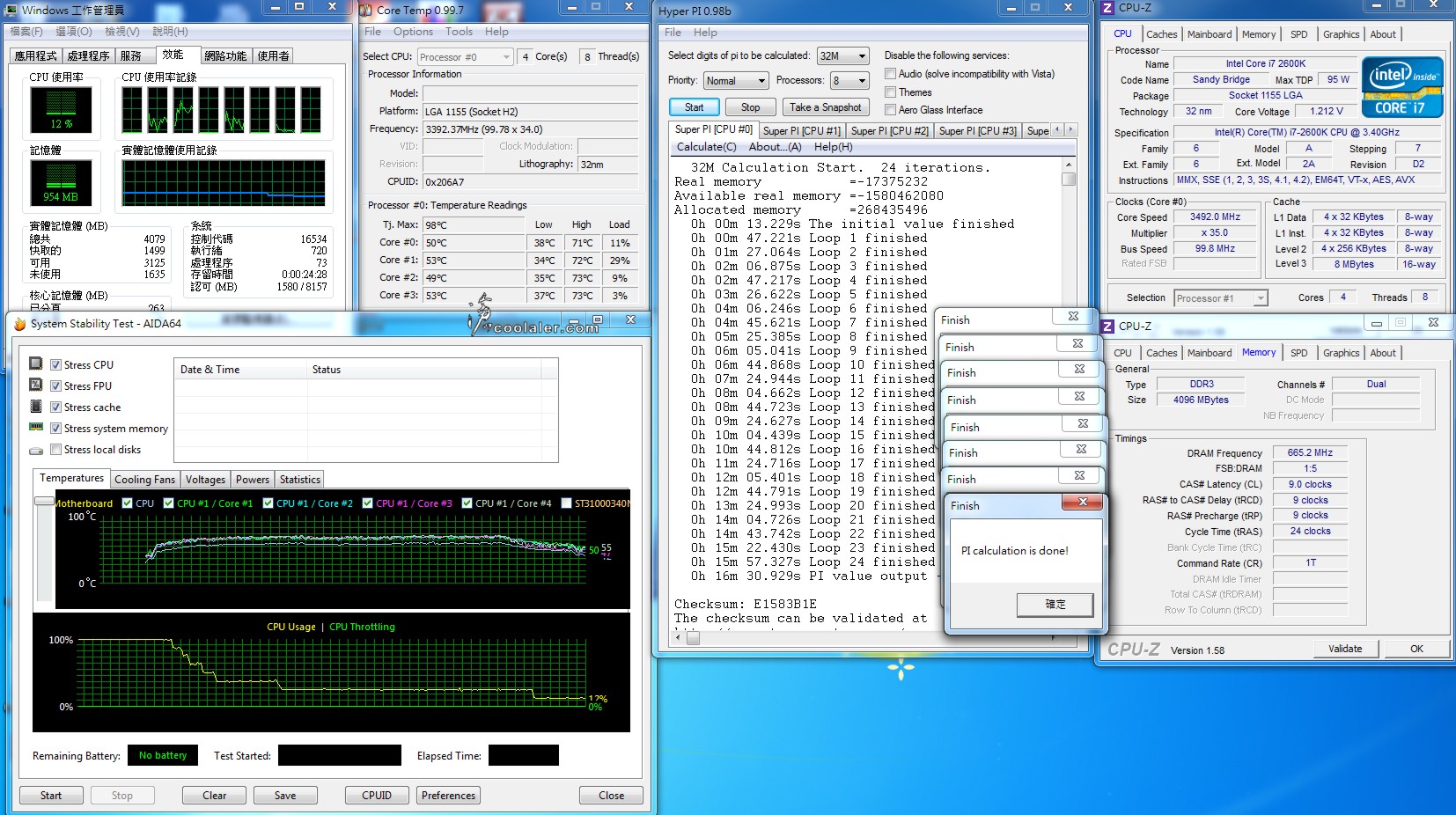
Task: Enable Audio service disable checkbox in Hyper PI
Action: click(x=891, y=74)
